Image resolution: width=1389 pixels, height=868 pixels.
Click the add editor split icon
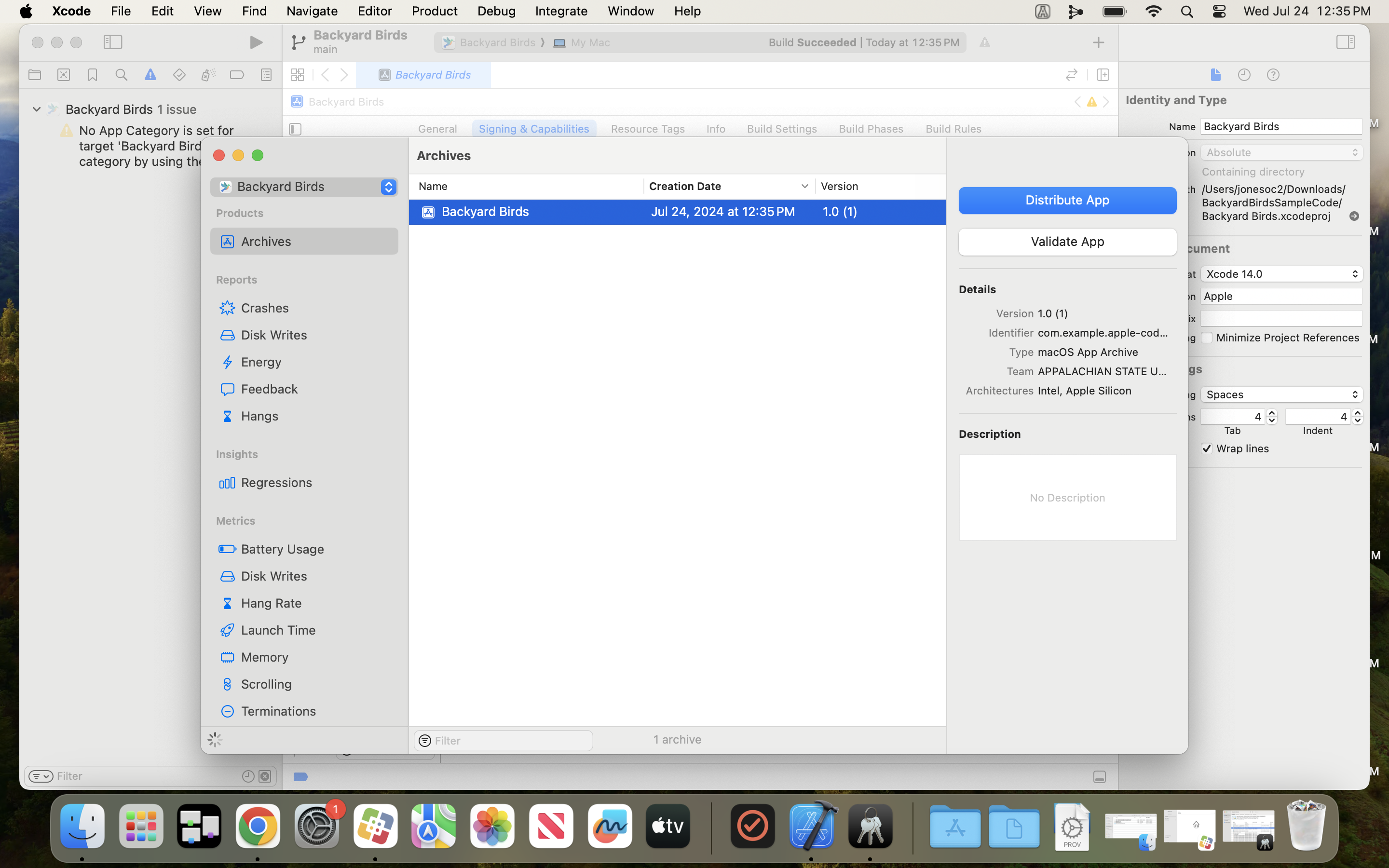click(x=1103, y=75)
